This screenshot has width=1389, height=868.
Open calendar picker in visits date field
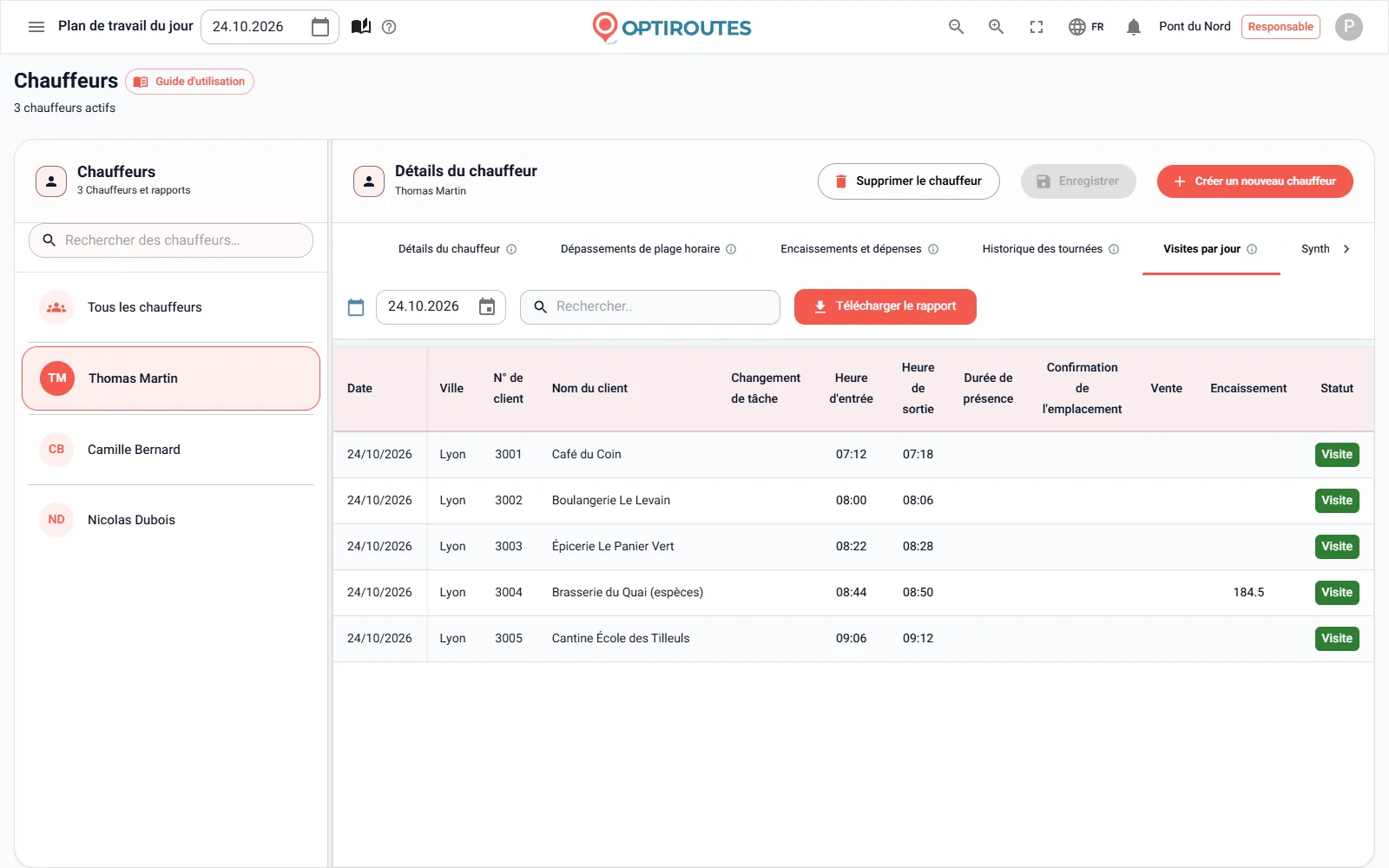487,306
